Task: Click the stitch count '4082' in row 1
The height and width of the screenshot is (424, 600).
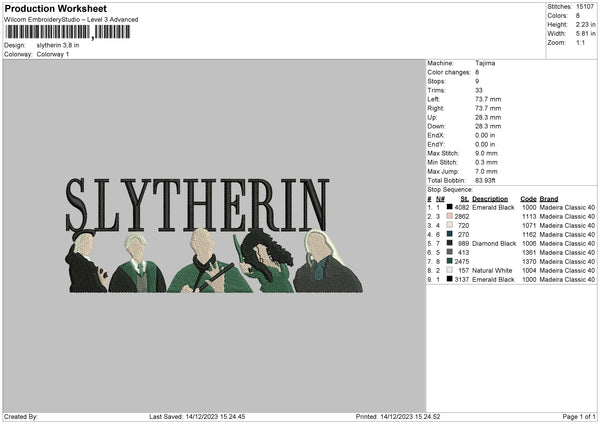Action: pyautogui.click(x=462, y=207)
